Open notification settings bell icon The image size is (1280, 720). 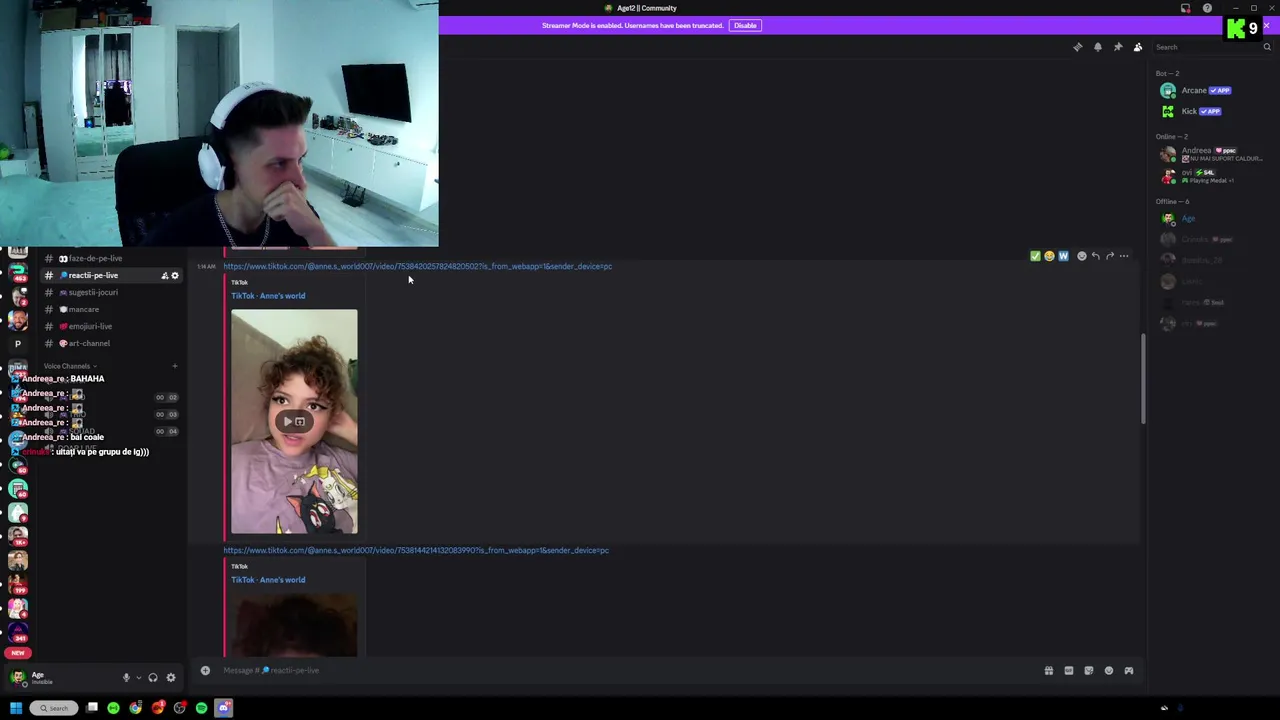[1098, 47]
